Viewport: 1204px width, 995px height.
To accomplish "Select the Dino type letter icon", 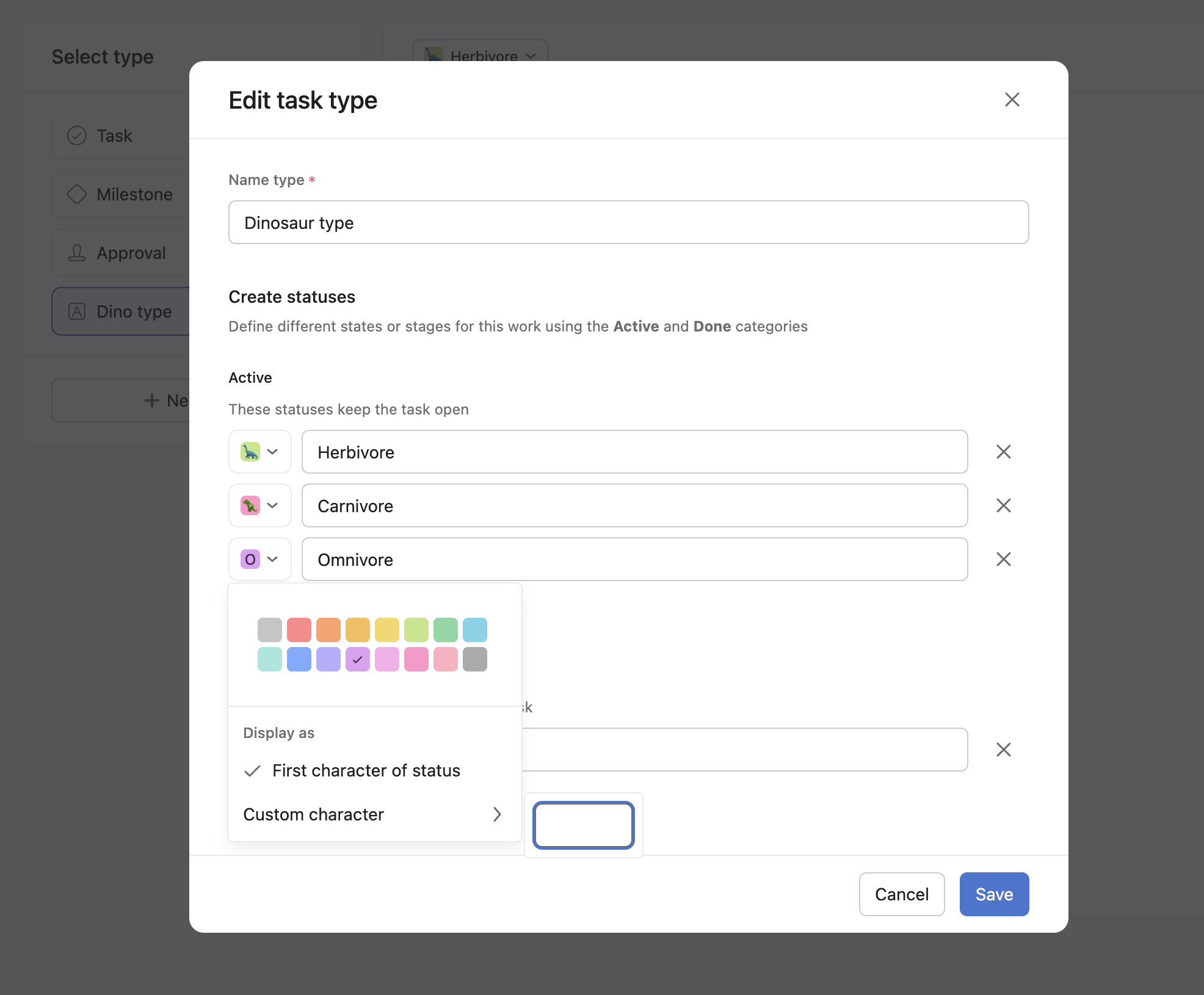I will tap(77, 311).
